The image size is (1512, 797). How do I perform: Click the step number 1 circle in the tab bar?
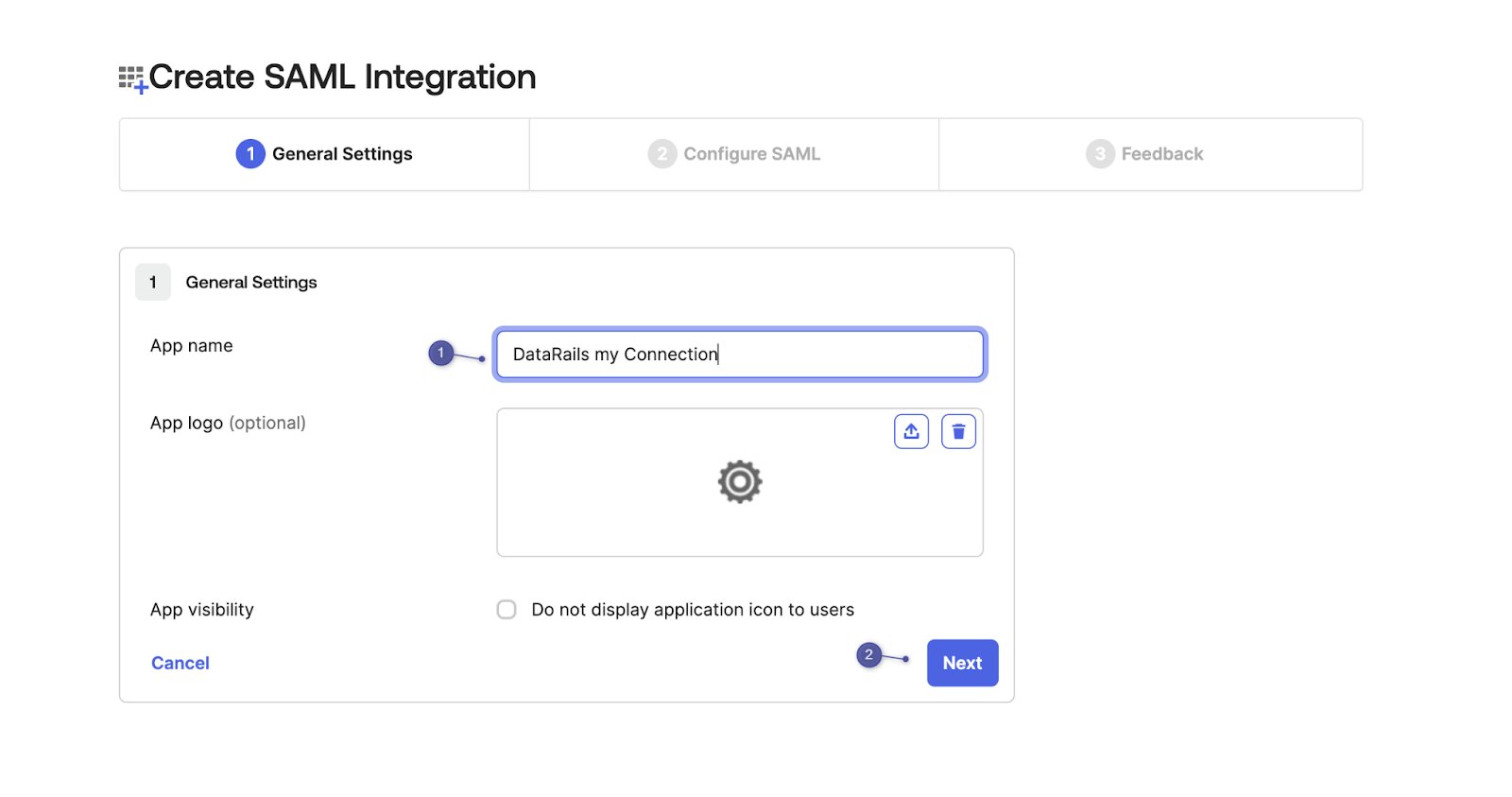coord(250,154)
